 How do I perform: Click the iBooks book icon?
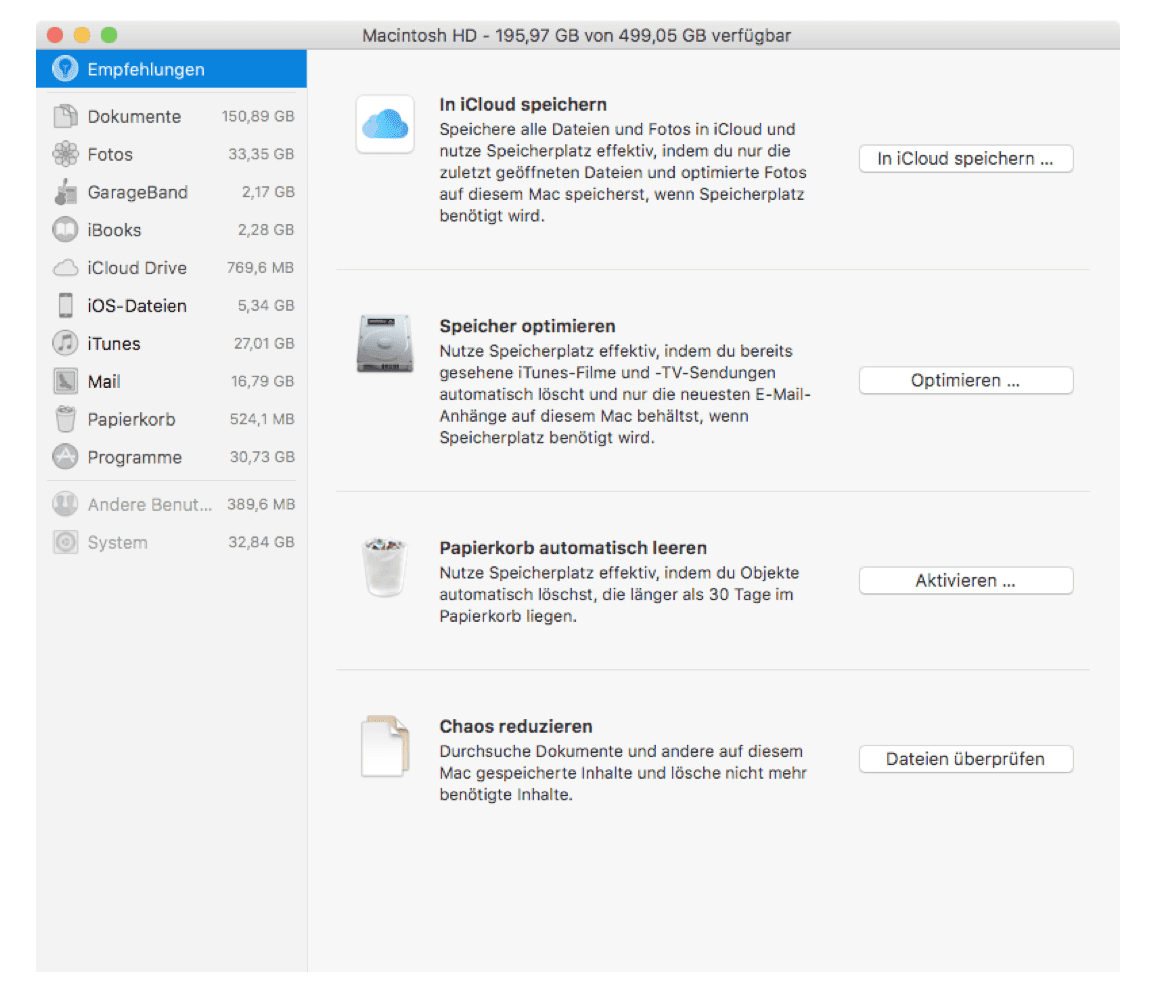pyautogui.click(x=65, y=229)
